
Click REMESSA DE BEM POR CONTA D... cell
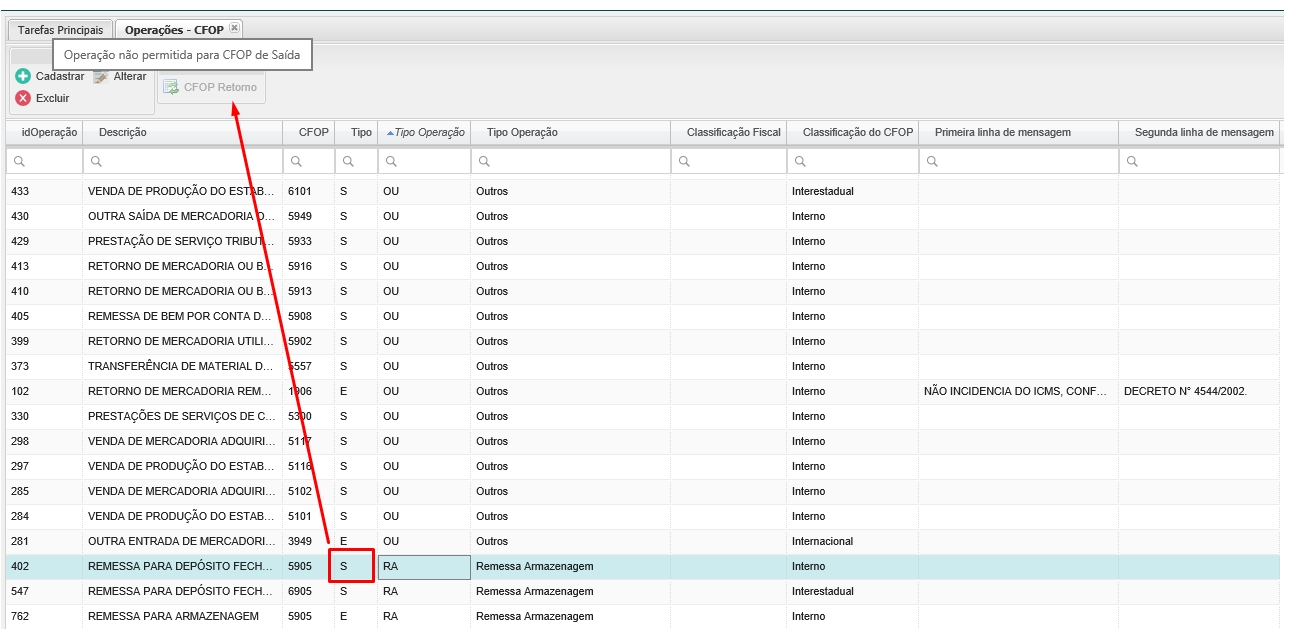(181, 316)
